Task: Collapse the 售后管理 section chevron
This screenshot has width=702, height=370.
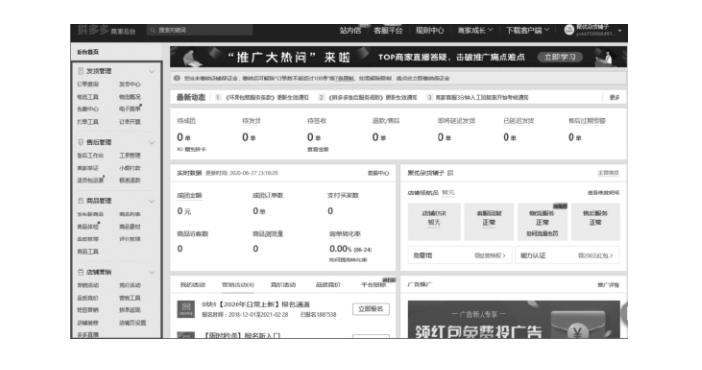Action: coord(152,142)
